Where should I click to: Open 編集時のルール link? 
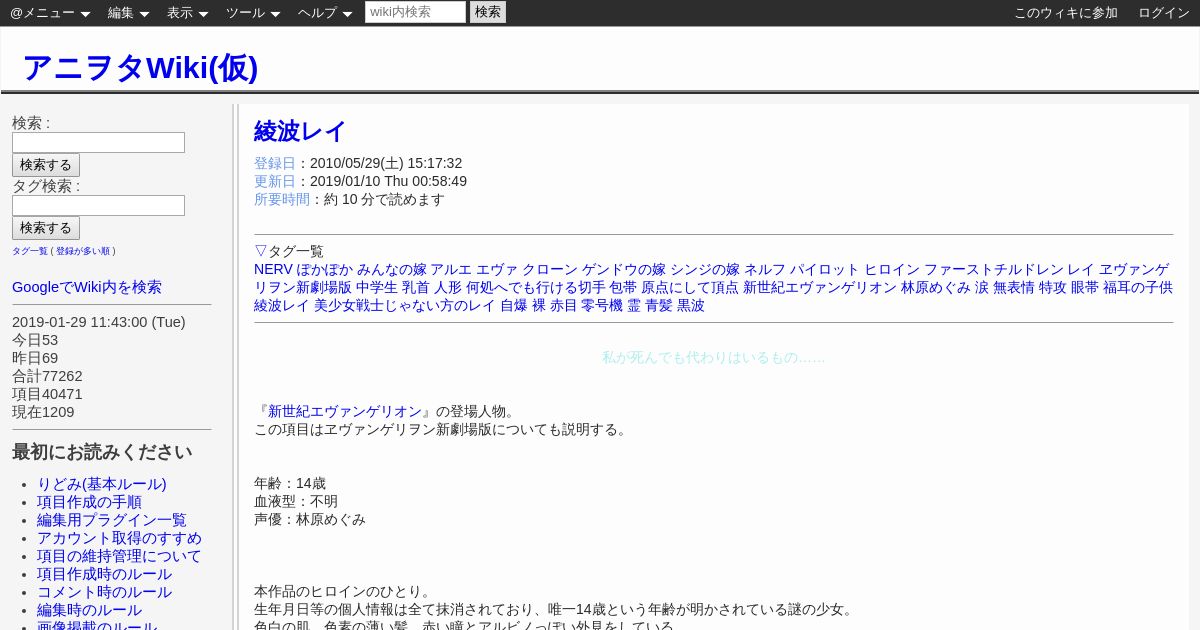pos(89,610)
